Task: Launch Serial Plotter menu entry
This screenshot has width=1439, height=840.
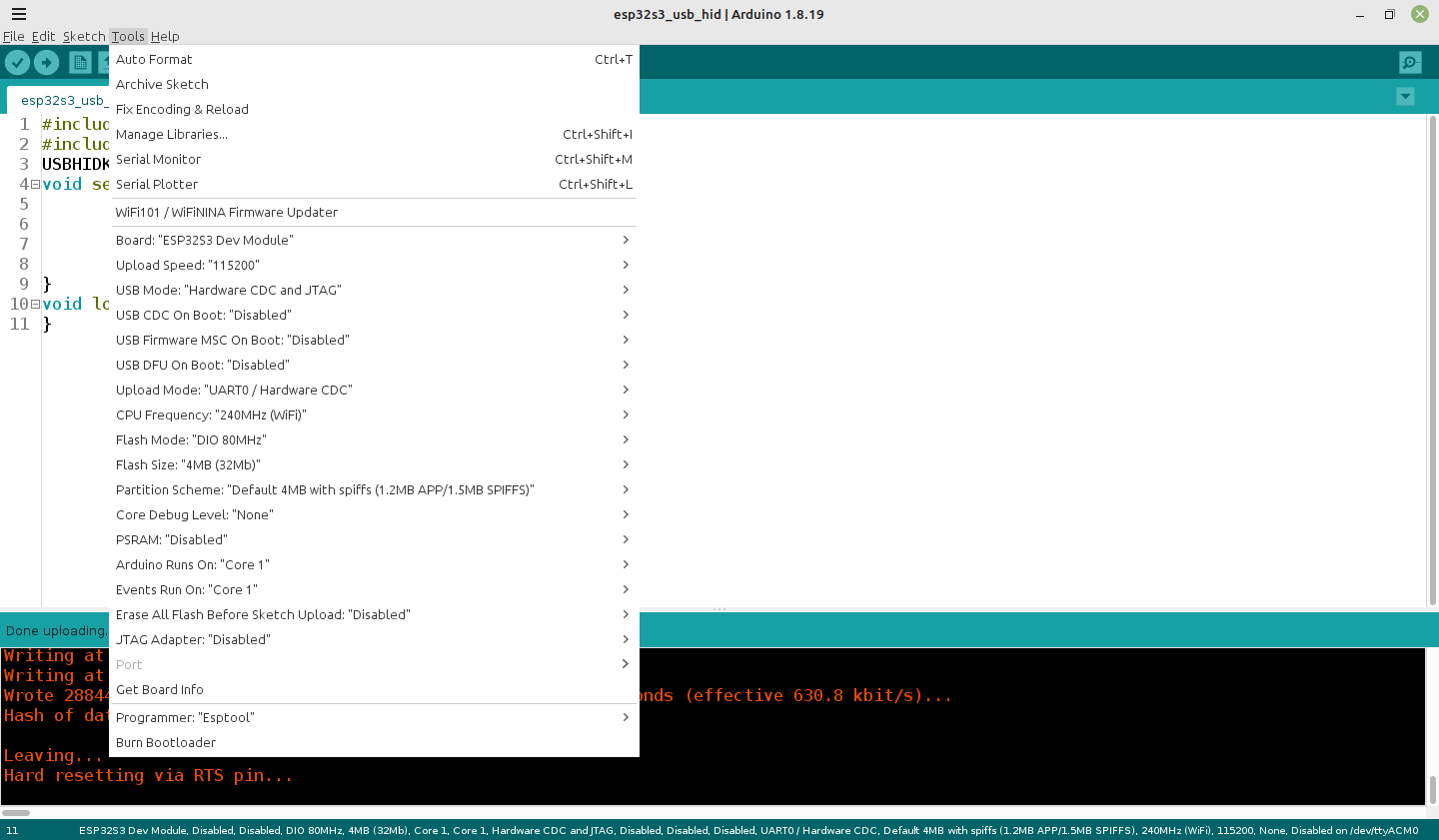Action: coord(374,184)
